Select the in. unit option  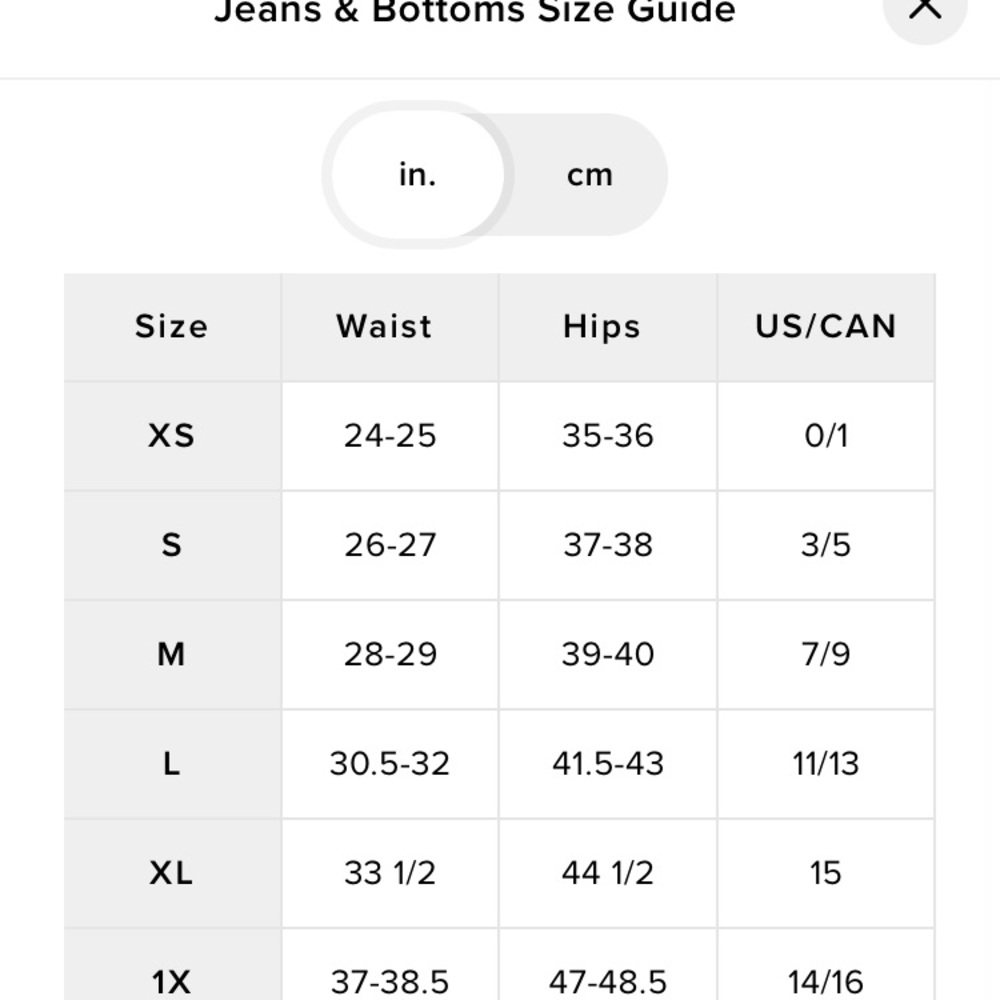418,175
